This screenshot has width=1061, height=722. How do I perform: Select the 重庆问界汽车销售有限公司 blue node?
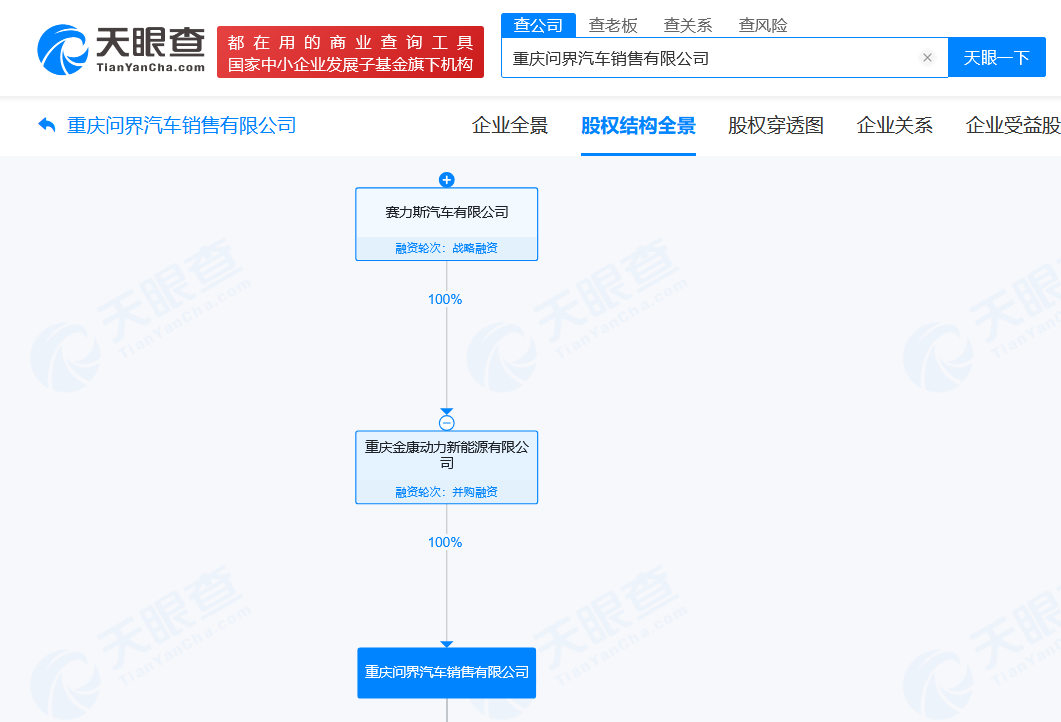click(x=446, y=673)
